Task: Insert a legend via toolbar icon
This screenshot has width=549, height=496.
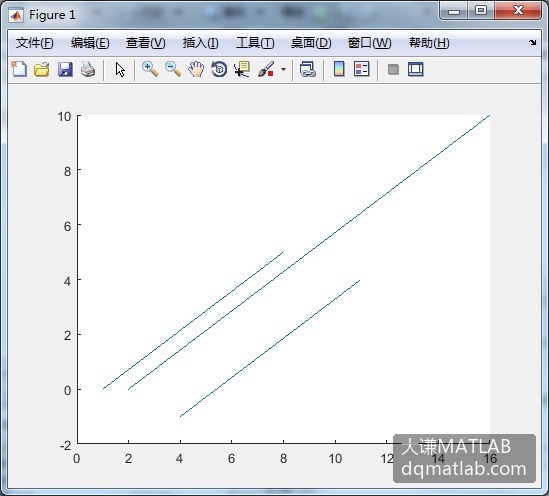Action: (x=362, y=69)
